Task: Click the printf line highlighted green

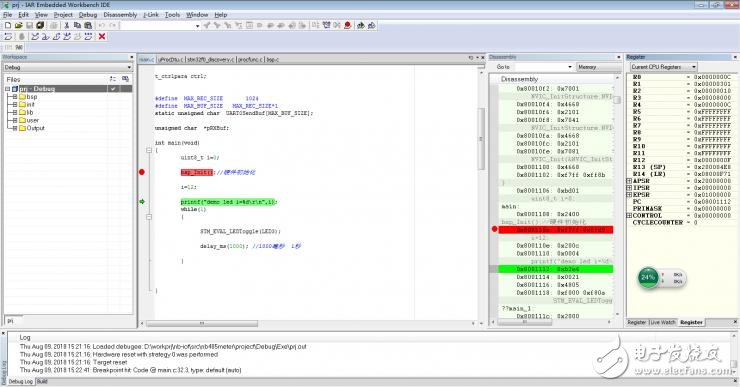Action: click(229, 202)
